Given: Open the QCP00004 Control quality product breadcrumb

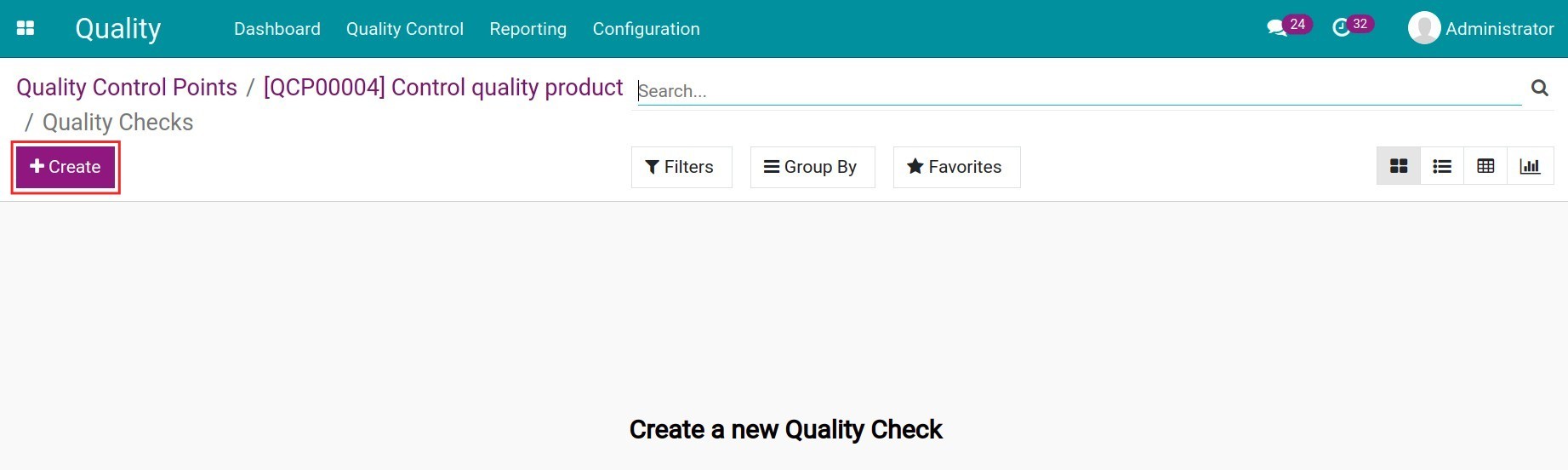Looking at the screenshot, I should [x=442, y=88].
